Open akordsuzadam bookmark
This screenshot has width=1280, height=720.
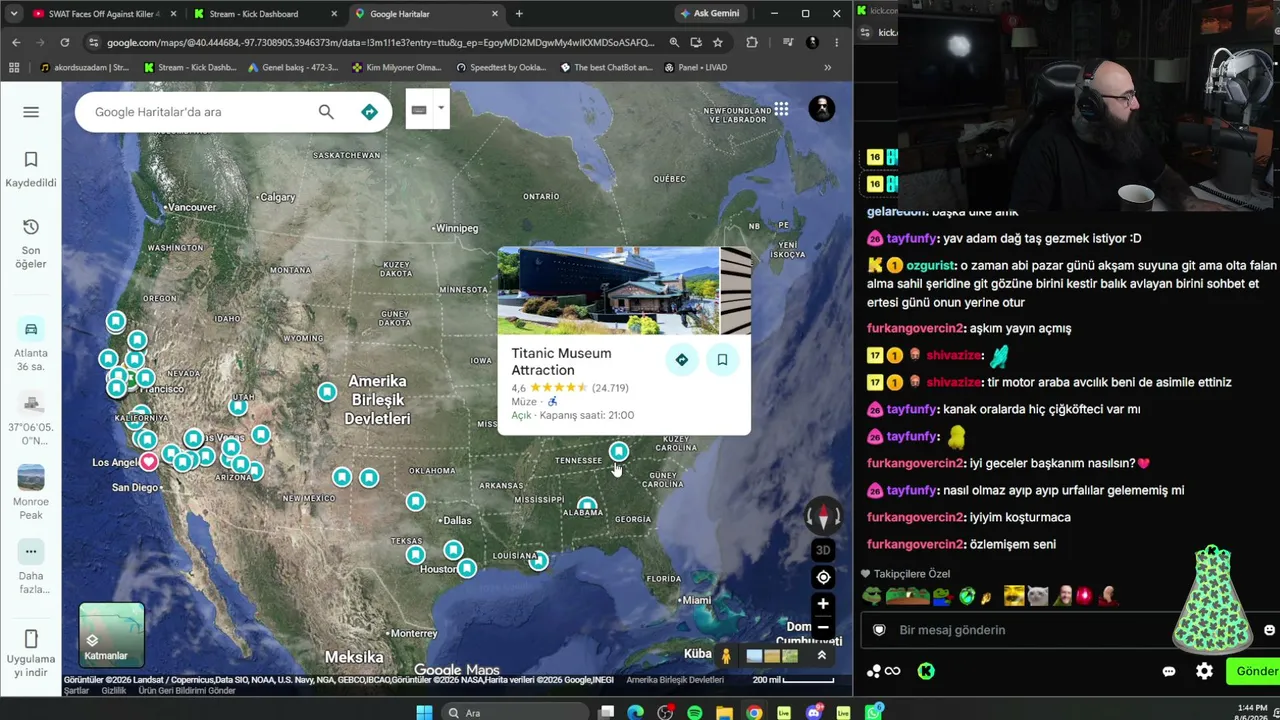pos(85,68)
